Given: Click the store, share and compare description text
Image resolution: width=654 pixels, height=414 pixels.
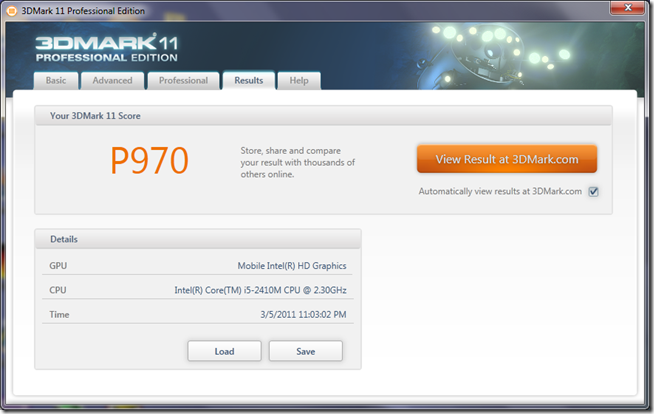Looking at the screenshot, I should 298,162.
